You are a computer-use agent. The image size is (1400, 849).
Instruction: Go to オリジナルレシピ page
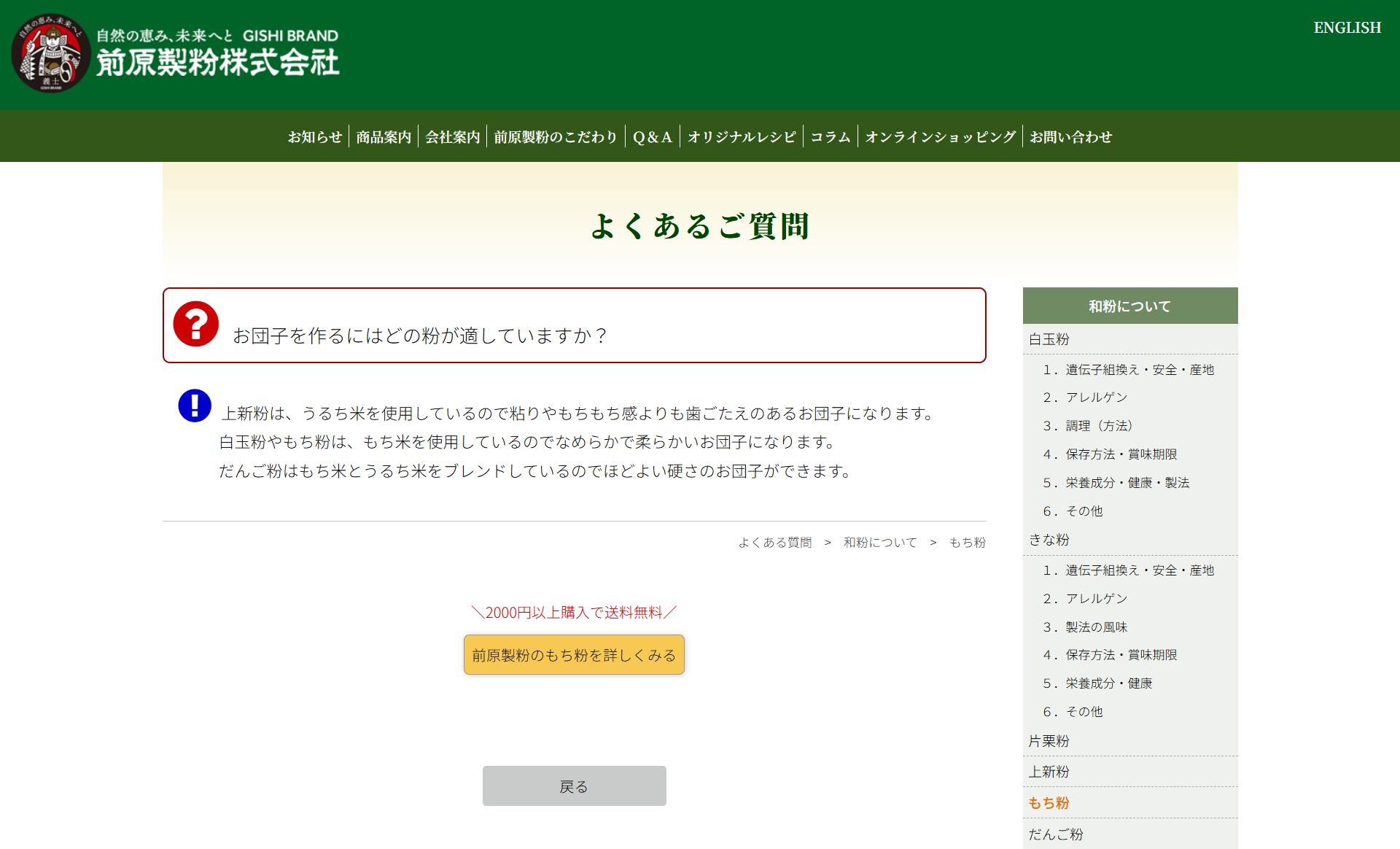click(x=741, y=137)
